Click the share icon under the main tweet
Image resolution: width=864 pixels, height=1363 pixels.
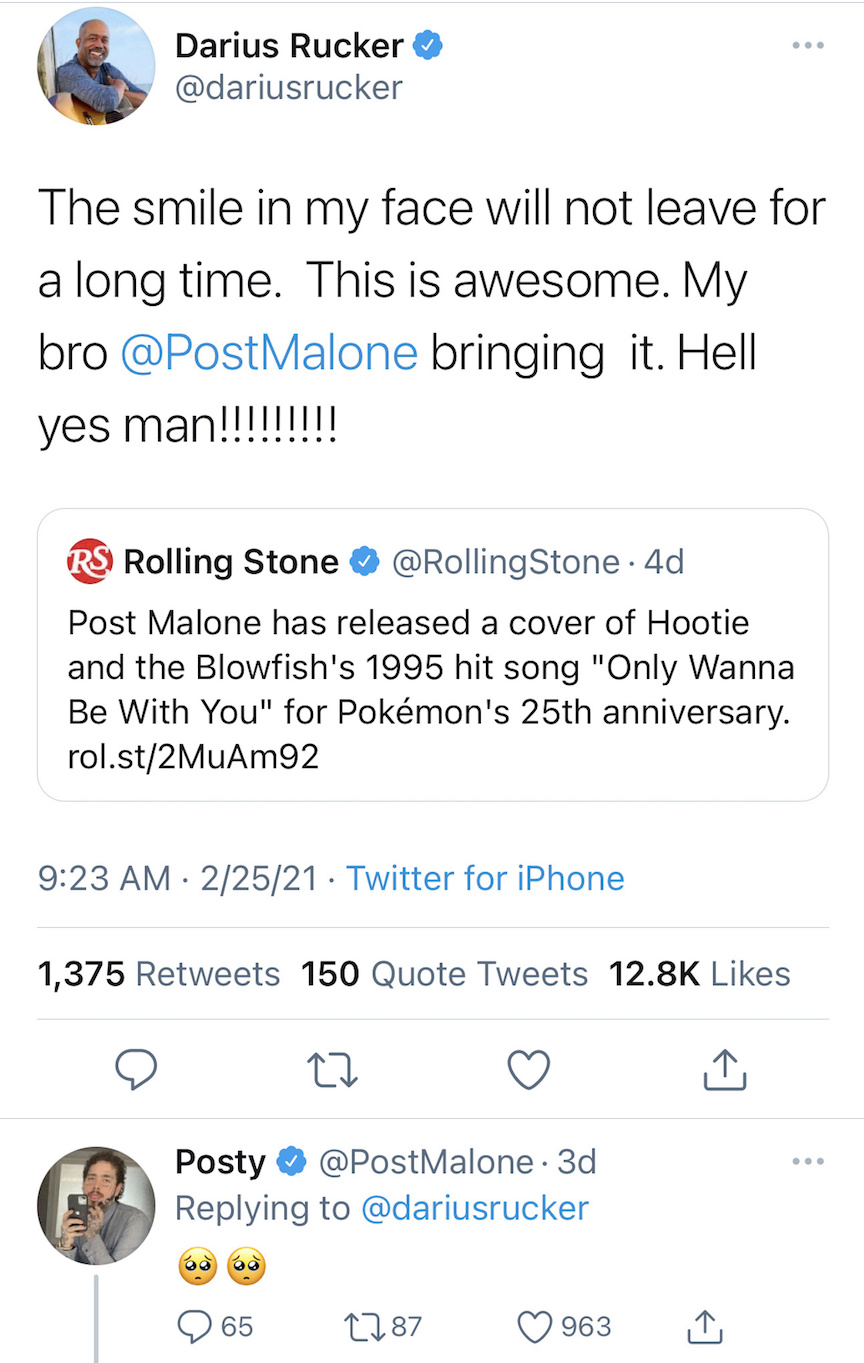(725, 1070)
